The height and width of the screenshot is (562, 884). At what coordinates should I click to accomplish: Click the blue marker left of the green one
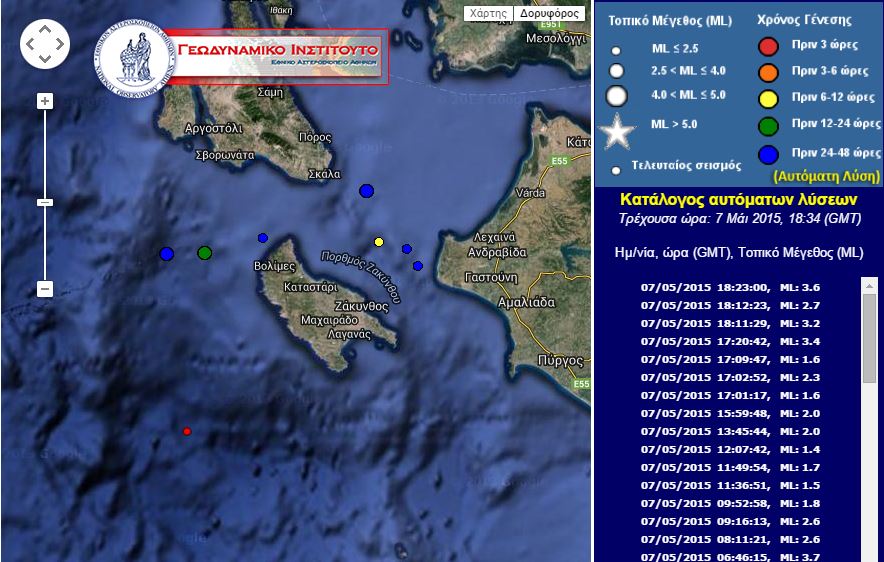167,254
